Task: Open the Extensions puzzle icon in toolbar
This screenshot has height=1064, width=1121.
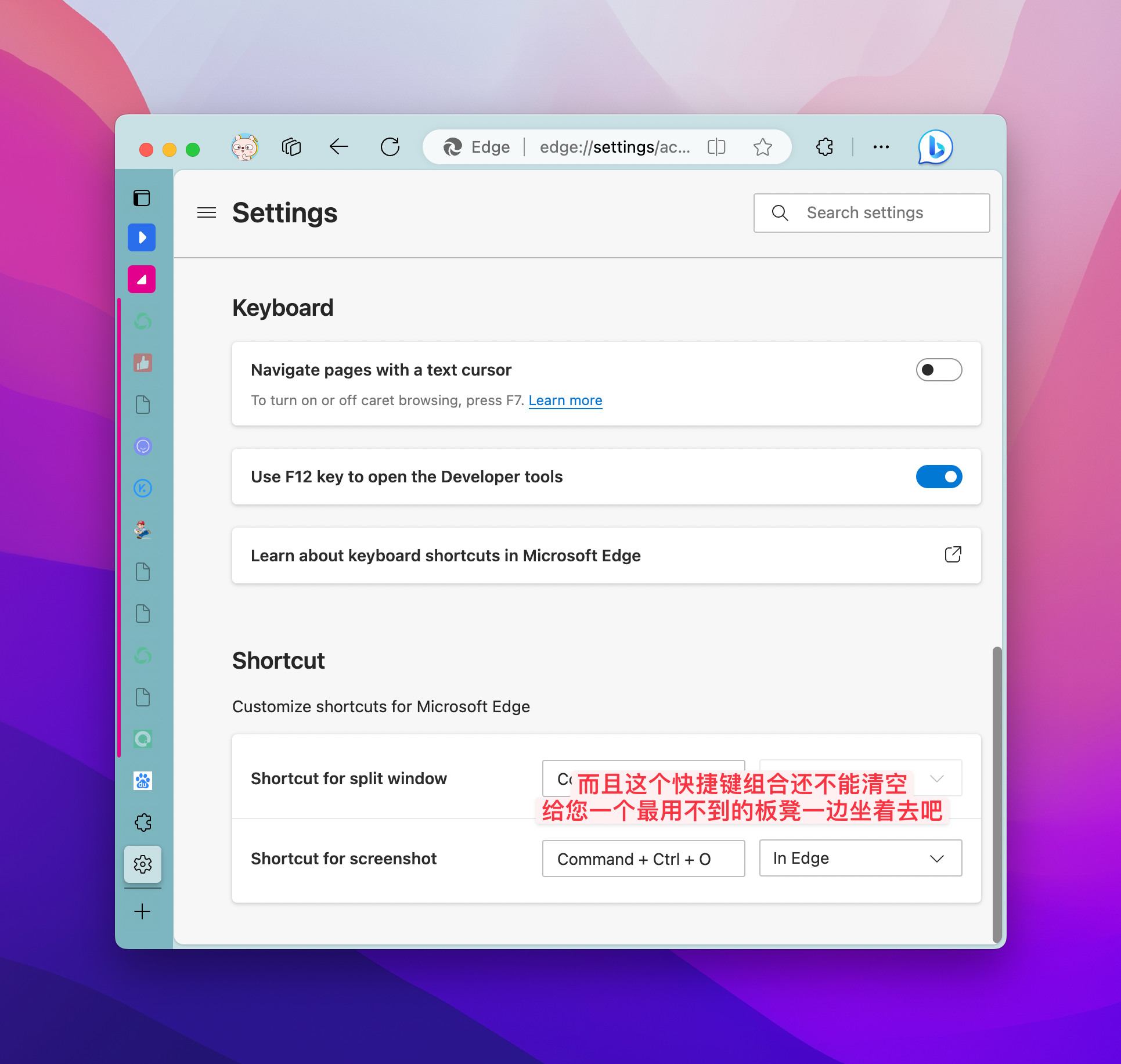Action: [x=824, y=147]
